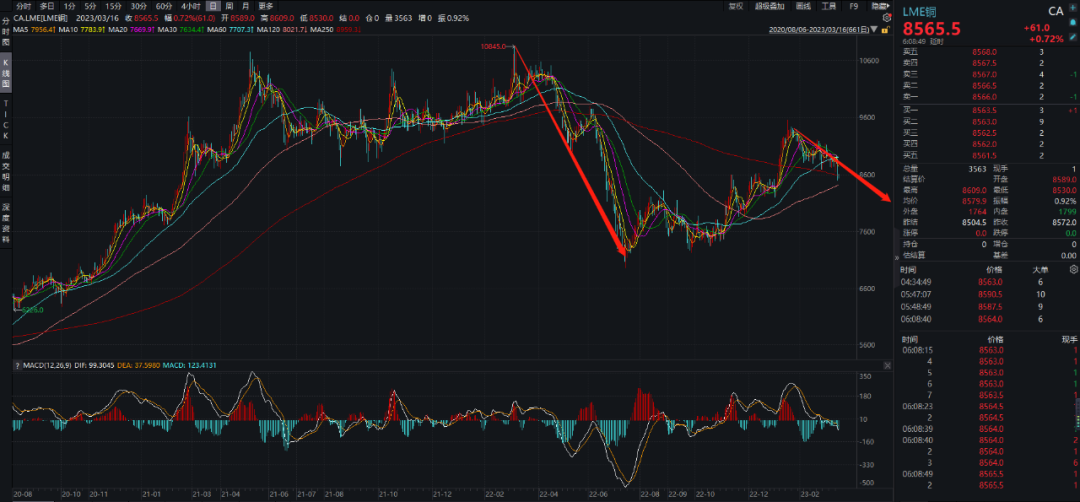Open the pencil edit icon beside quote
The image size is (1080, 502).
pos(1072,35)
